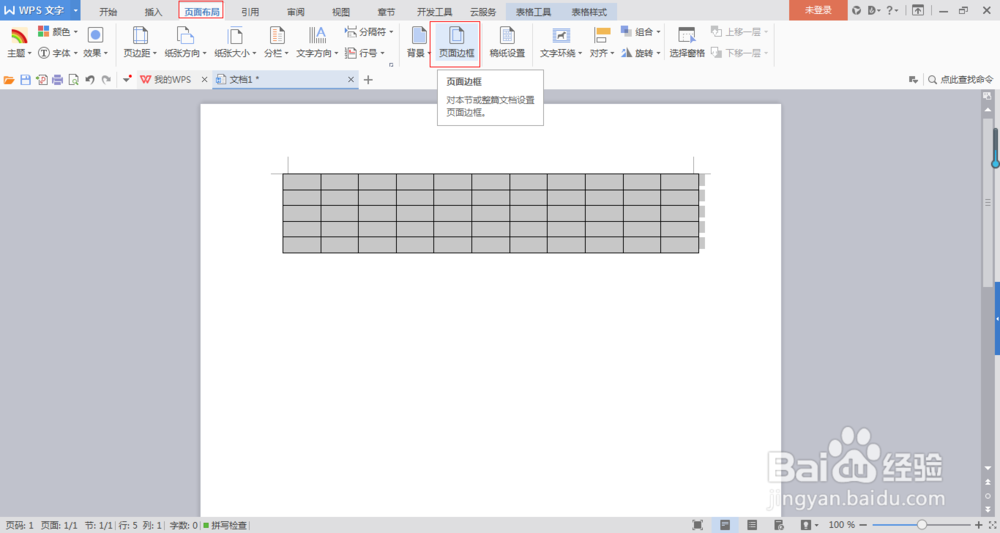Screen dimensions: 1000x533
Task: Switch to the 章节 tab
Action: [386, 11]
